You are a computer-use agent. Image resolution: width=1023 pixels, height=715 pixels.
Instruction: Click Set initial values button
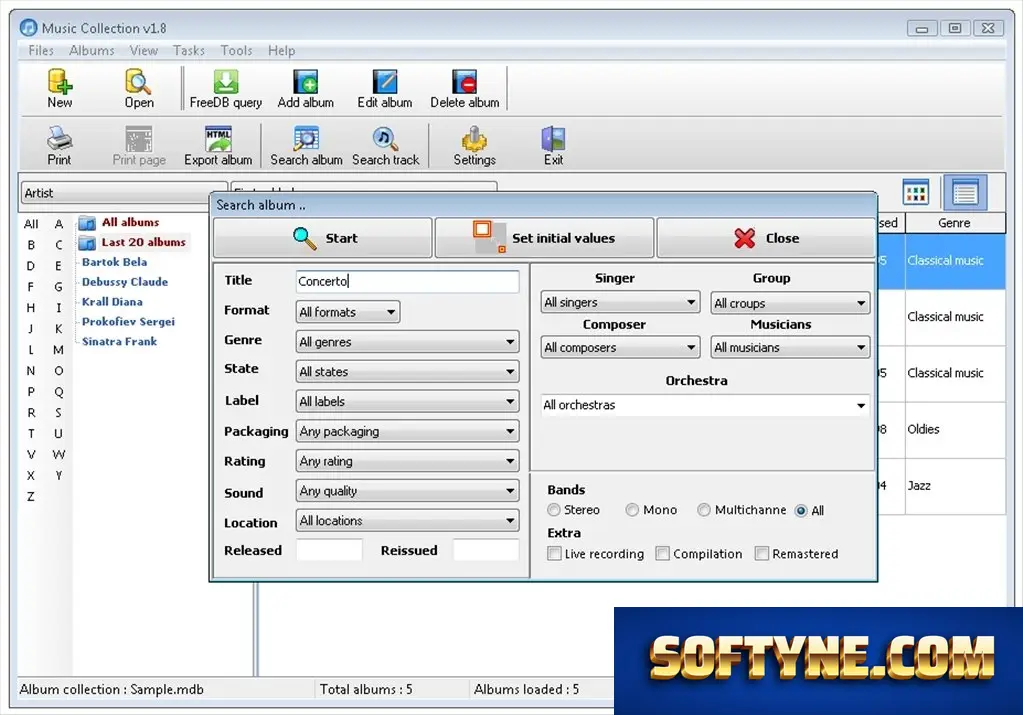pos(544,238)
